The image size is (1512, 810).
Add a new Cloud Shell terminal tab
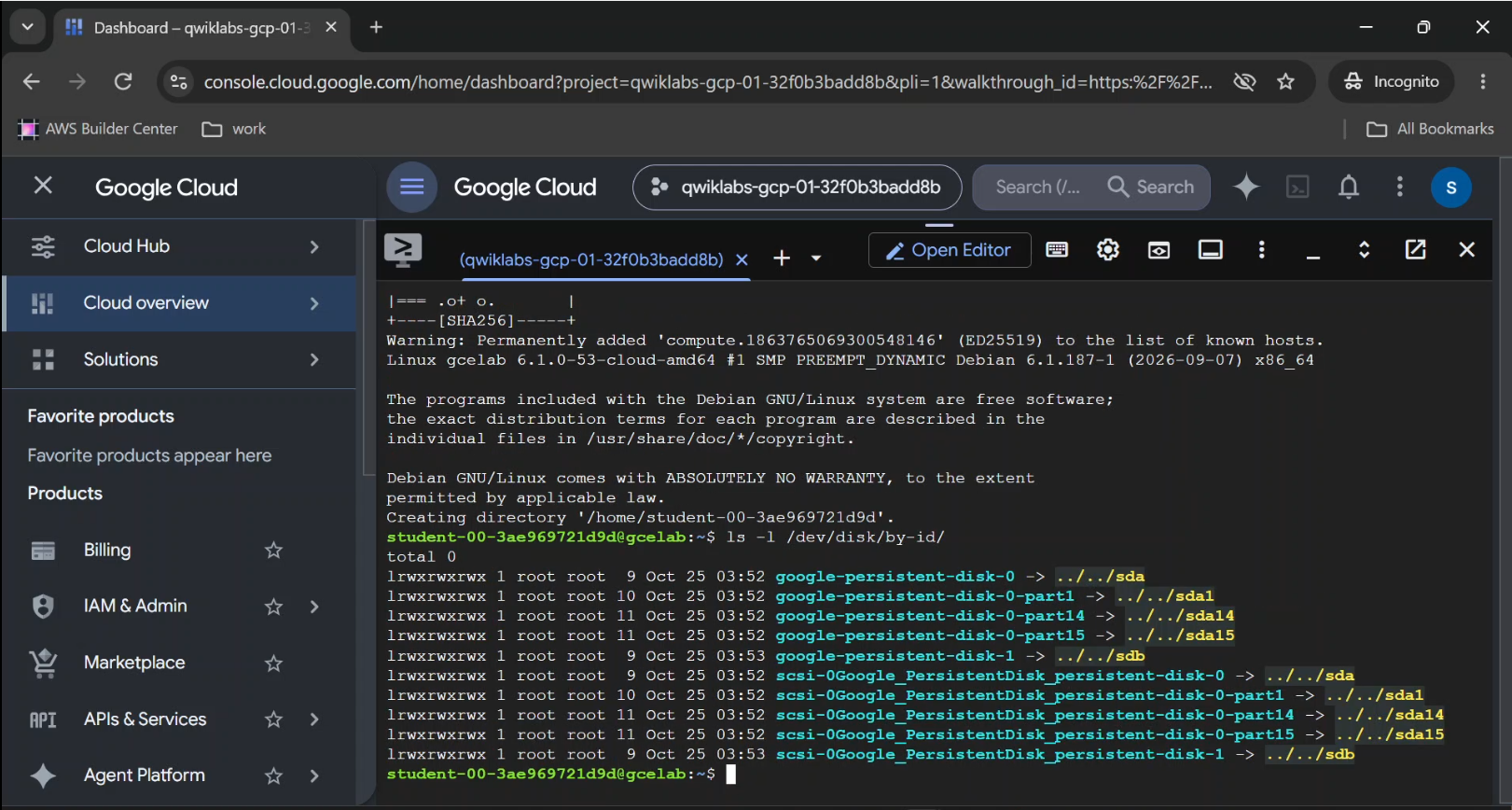pos(782,258)
